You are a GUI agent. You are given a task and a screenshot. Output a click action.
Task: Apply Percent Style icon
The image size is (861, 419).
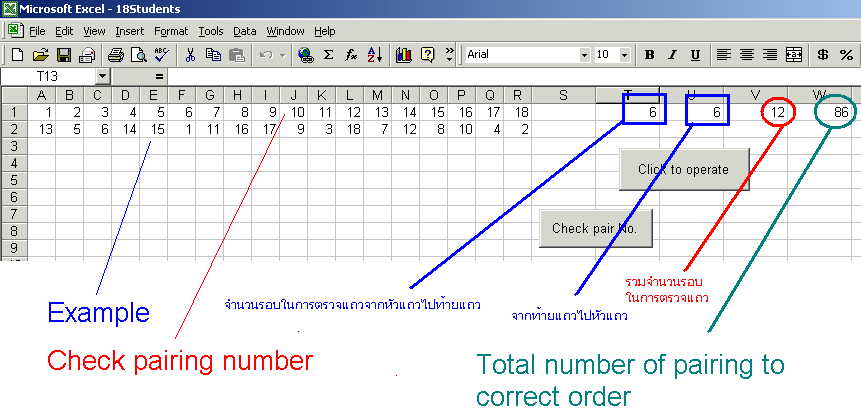pyautogui.click(x=846, y=55)
